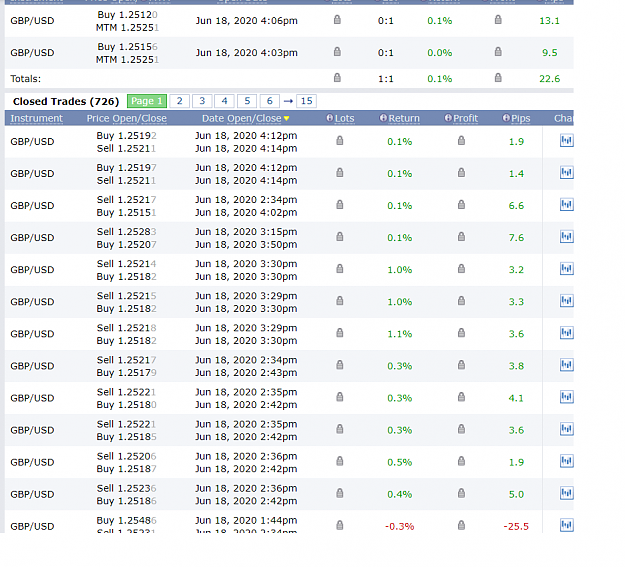Click the 22.6 total pips value
625x567 pixels.
pos(550,79)
